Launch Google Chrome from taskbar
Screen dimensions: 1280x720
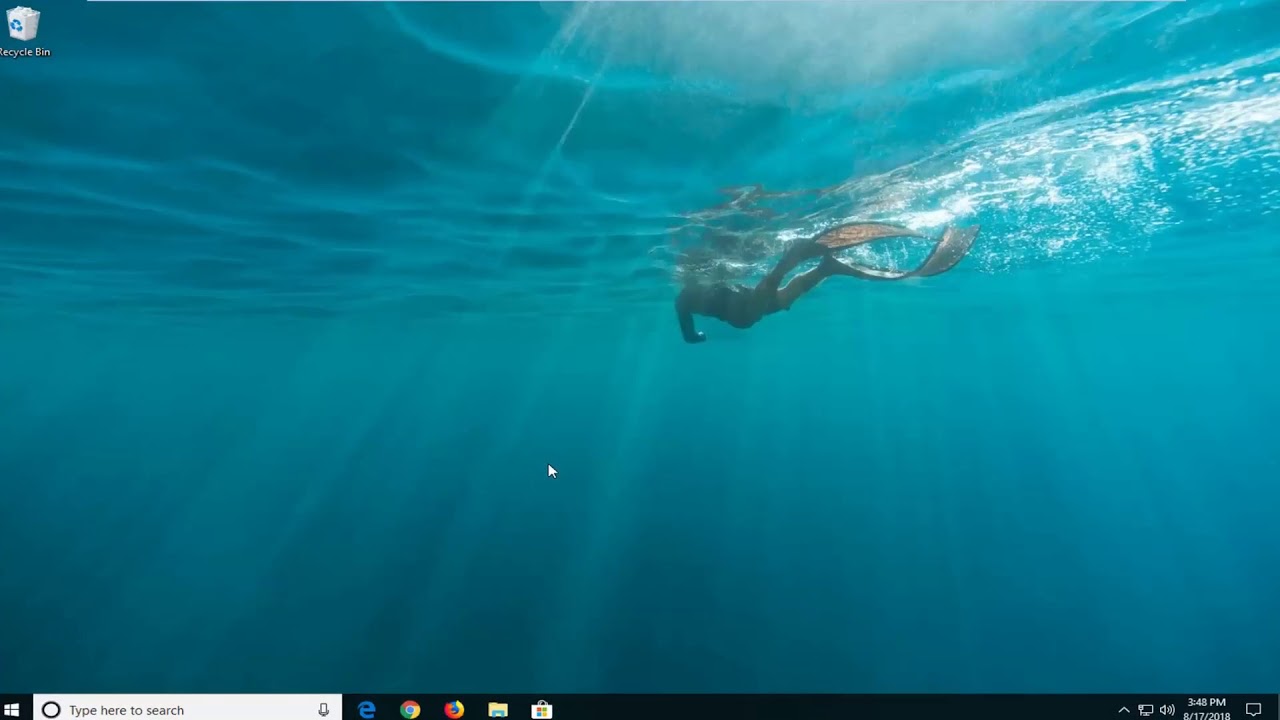tap(410, 710)
